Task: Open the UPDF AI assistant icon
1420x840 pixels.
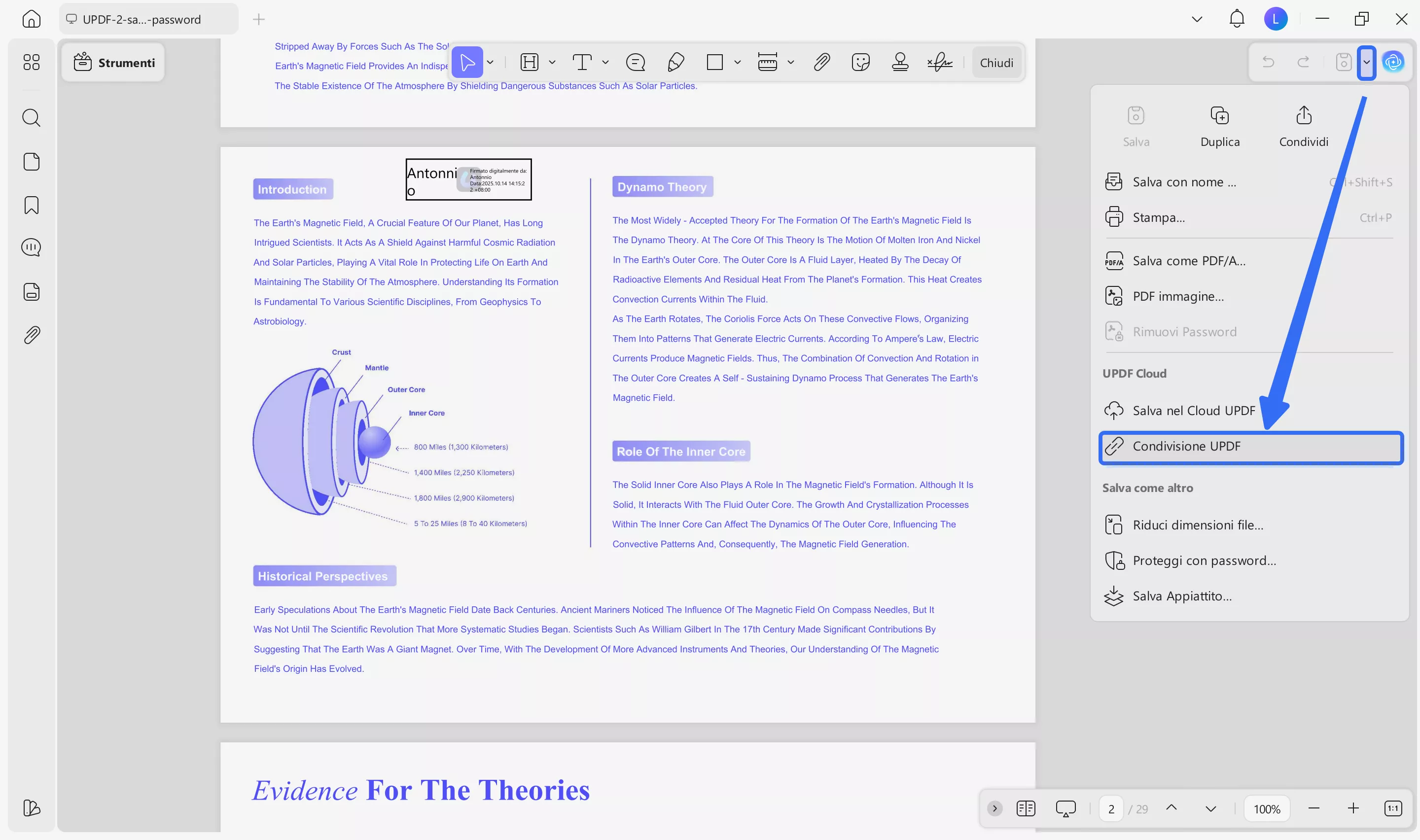Action: (x=1393, y=62)
